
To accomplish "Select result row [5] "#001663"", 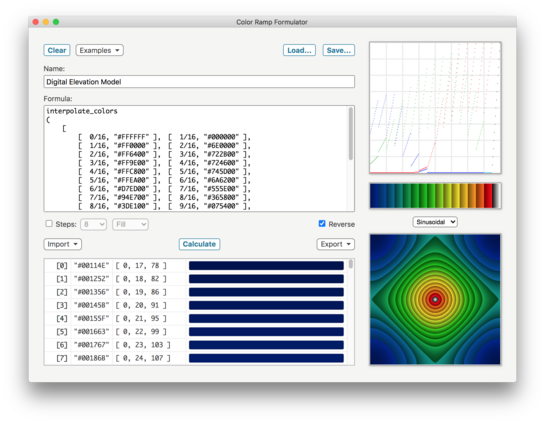I will pyautogui.click(x=196, y=332).
